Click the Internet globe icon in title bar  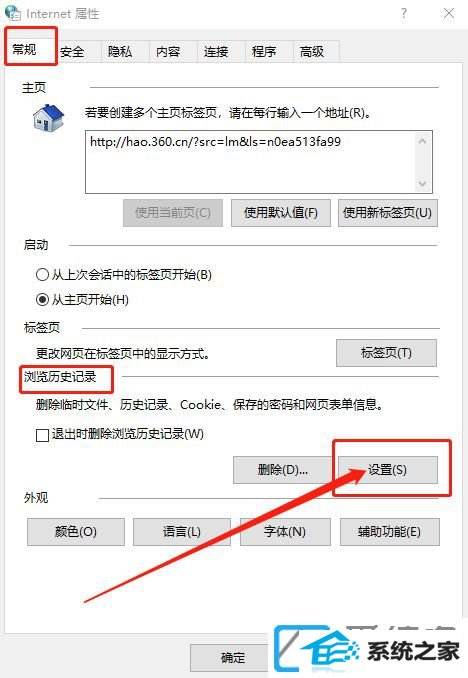coord(13,13)
